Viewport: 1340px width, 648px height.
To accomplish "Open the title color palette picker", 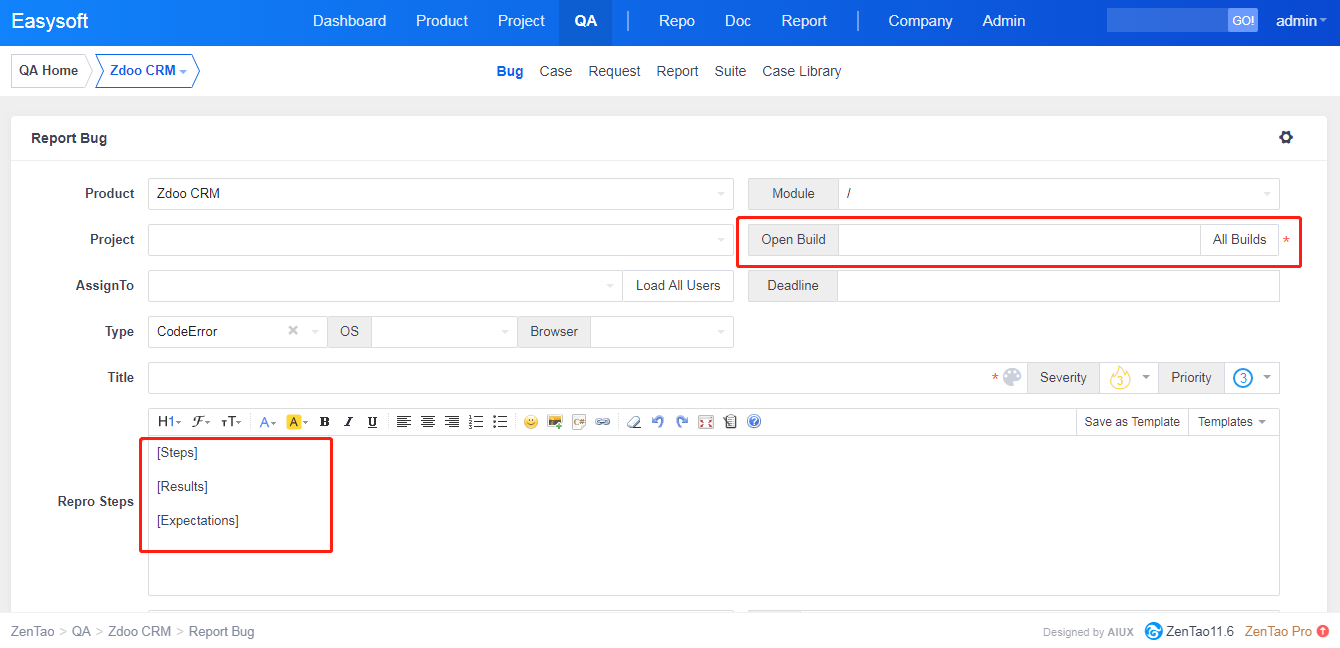I will 1012,377.
